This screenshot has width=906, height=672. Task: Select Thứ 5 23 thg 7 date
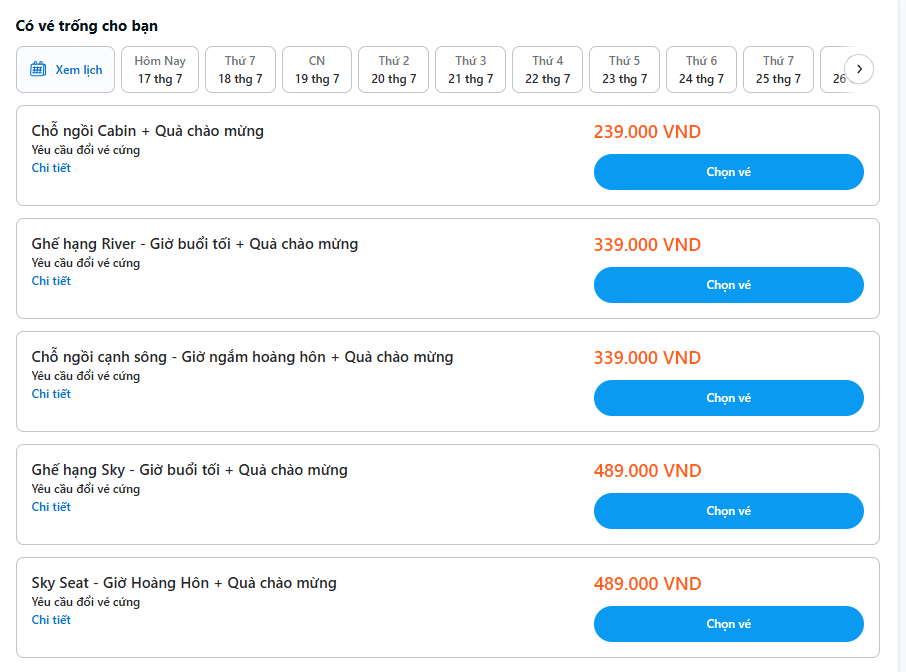coord(625,69)
